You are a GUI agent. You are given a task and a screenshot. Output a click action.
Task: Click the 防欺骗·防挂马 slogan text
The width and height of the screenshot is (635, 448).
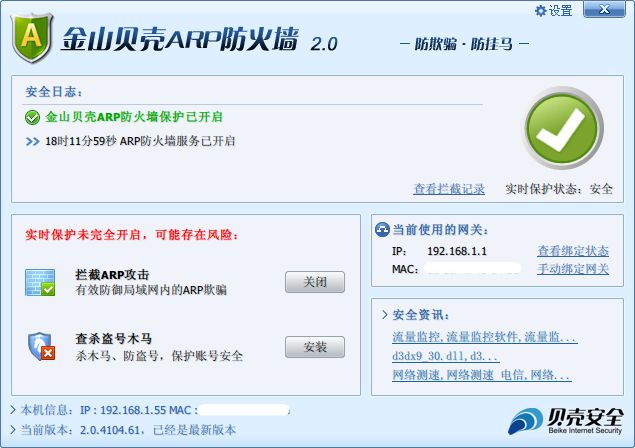464,44
